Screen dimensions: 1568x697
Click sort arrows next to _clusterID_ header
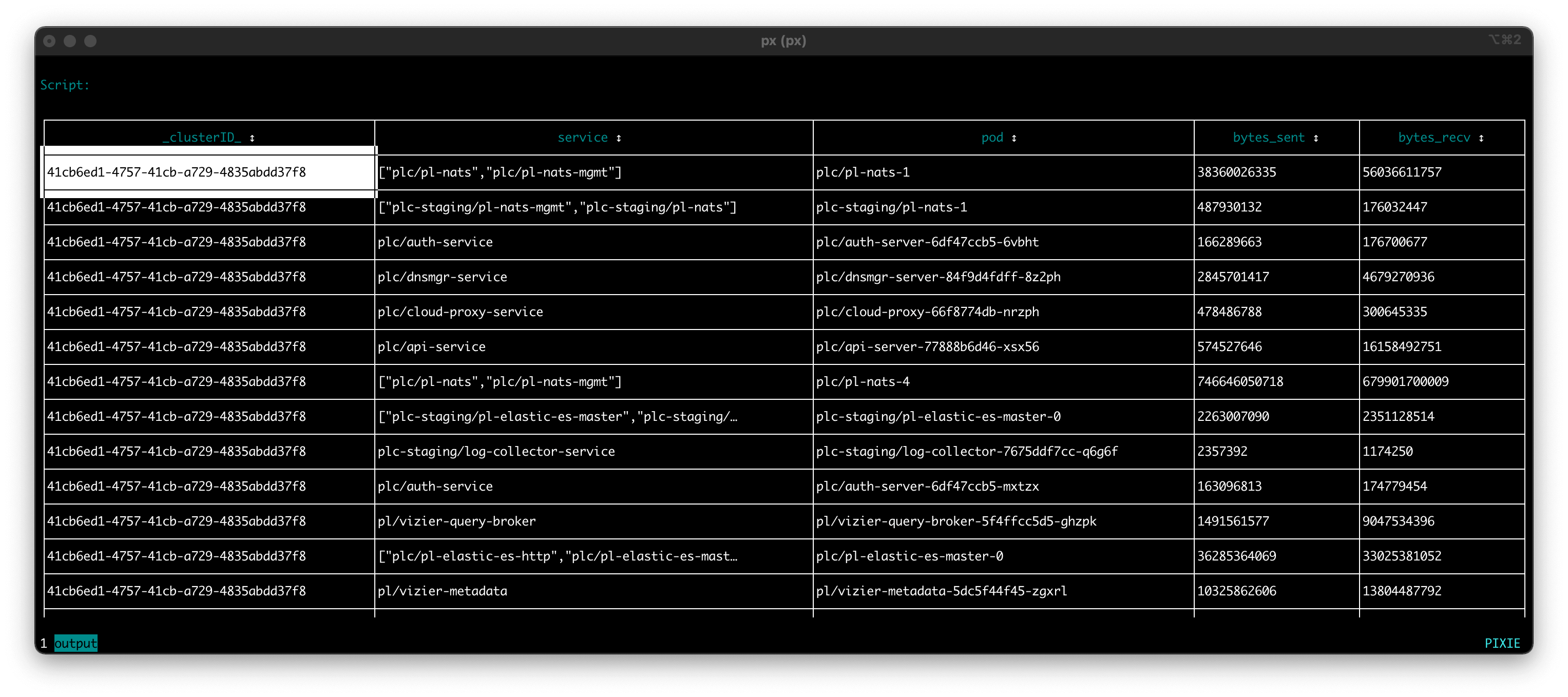point(252,138)
